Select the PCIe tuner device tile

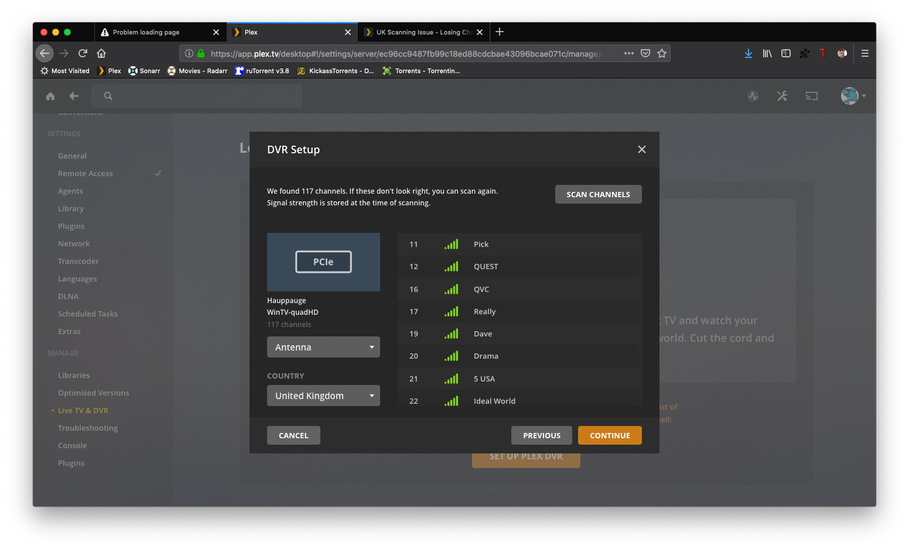323,262
